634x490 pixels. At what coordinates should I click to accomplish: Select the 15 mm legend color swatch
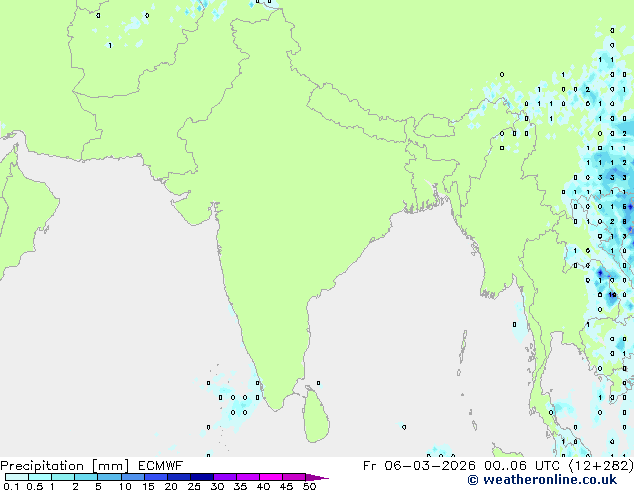pyautogui.click(x=156, y=477)
